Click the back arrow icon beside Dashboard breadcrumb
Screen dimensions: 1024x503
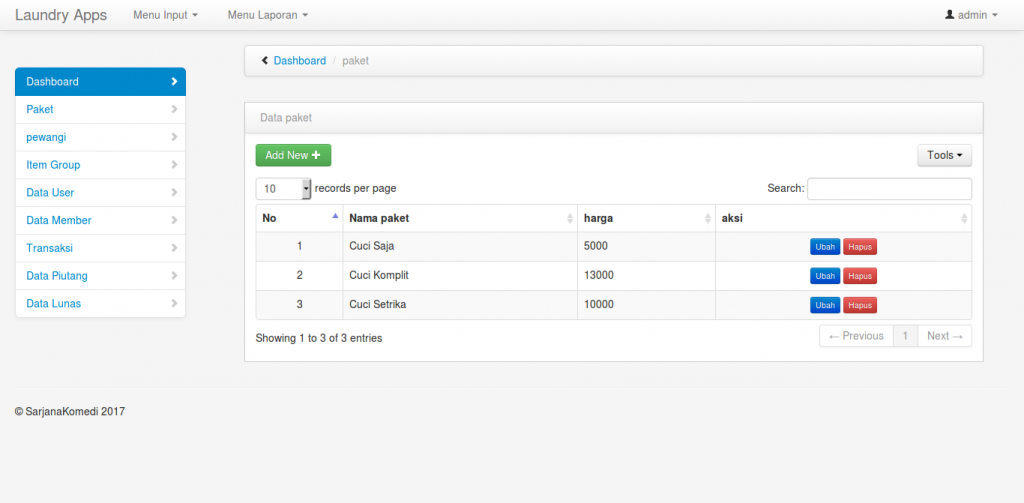tap(264, 61)
